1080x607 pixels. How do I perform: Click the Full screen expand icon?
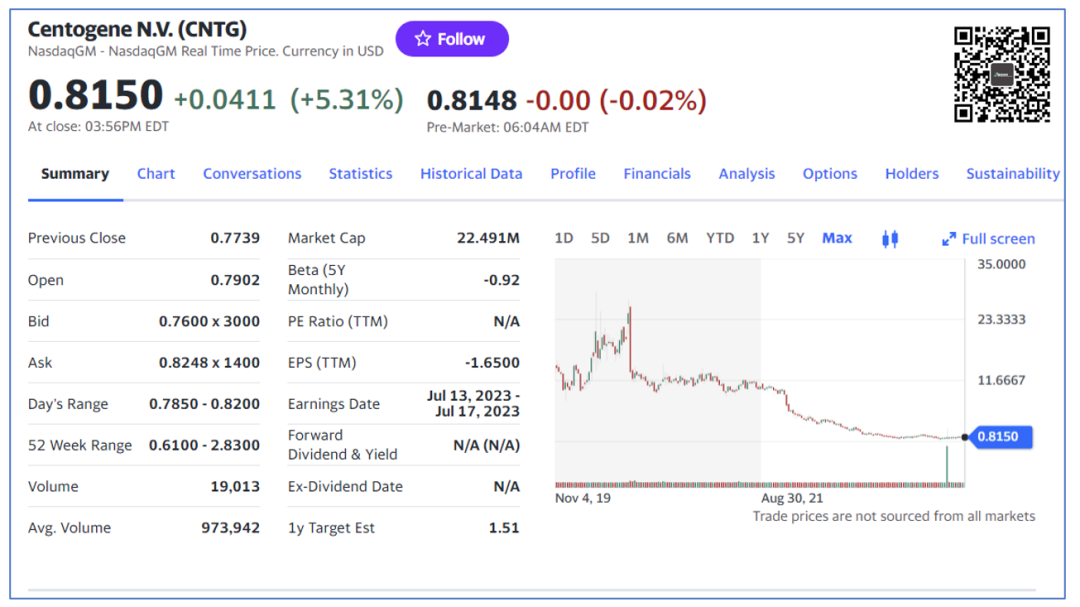[x=949, y=239]
